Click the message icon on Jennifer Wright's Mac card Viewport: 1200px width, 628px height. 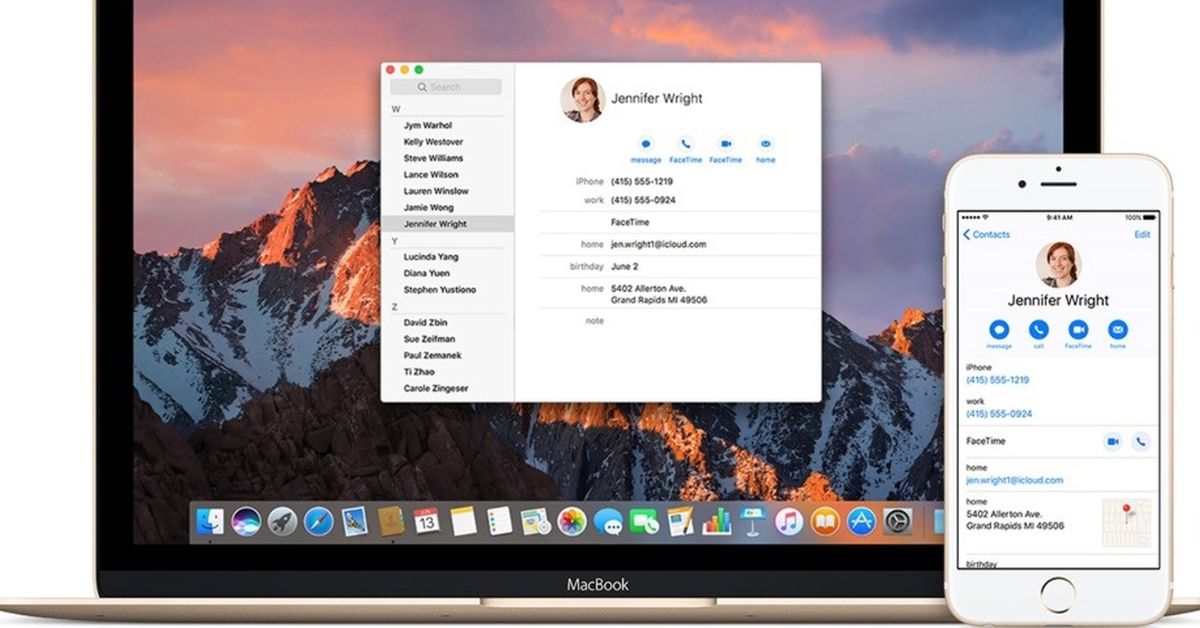646,143
